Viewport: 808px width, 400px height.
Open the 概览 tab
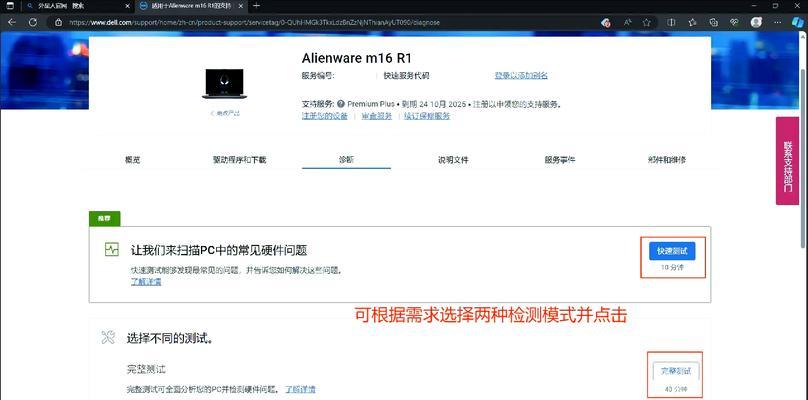(132, 160)
